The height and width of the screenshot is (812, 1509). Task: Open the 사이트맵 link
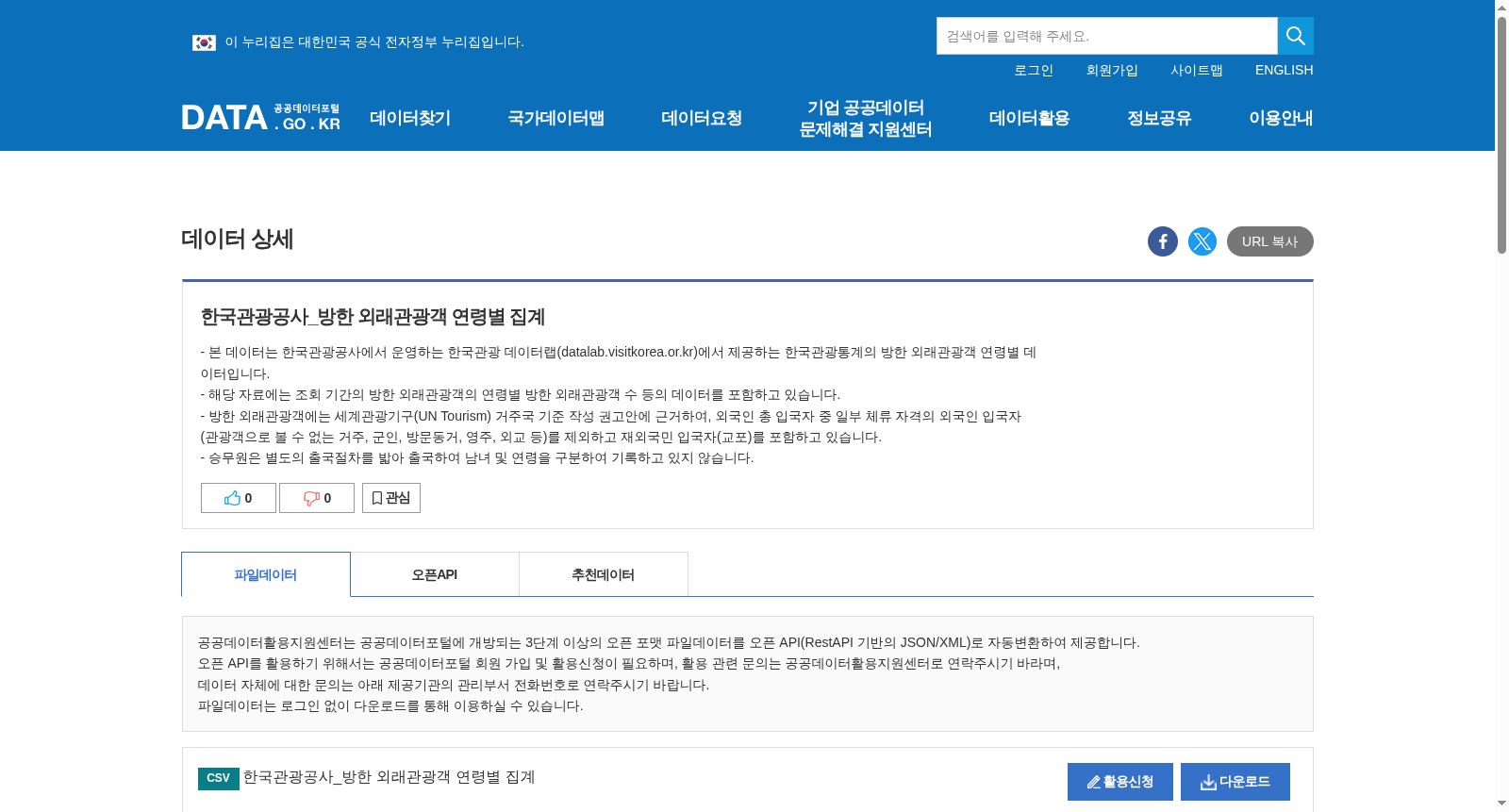(1197, 70)
